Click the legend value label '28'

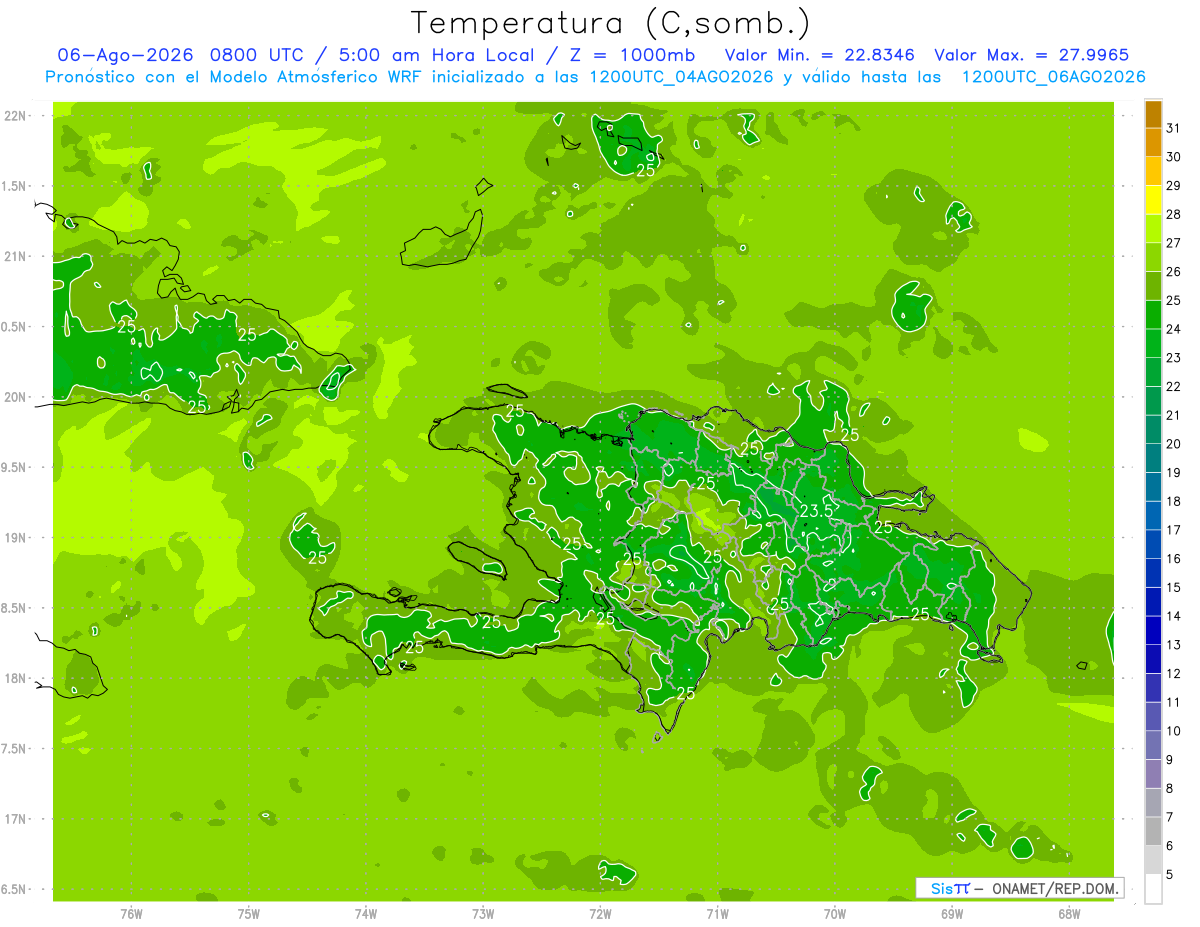pos(1174,214)
